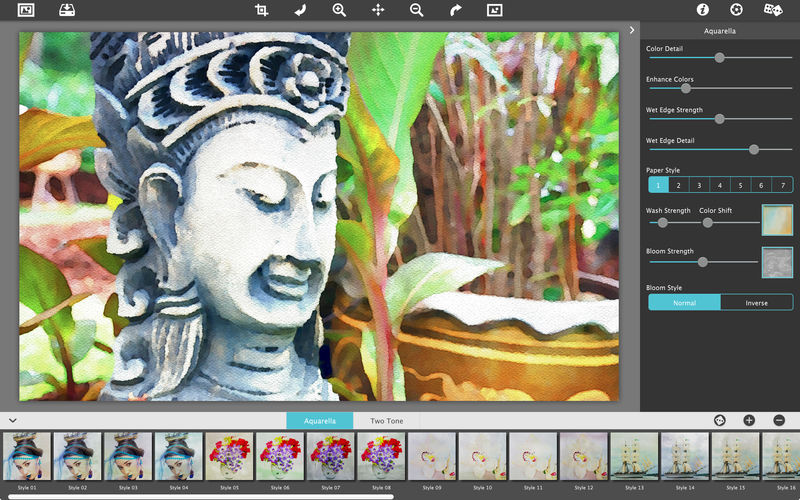Click the Wet Edge Strength slider handle

tap(719, 119)
